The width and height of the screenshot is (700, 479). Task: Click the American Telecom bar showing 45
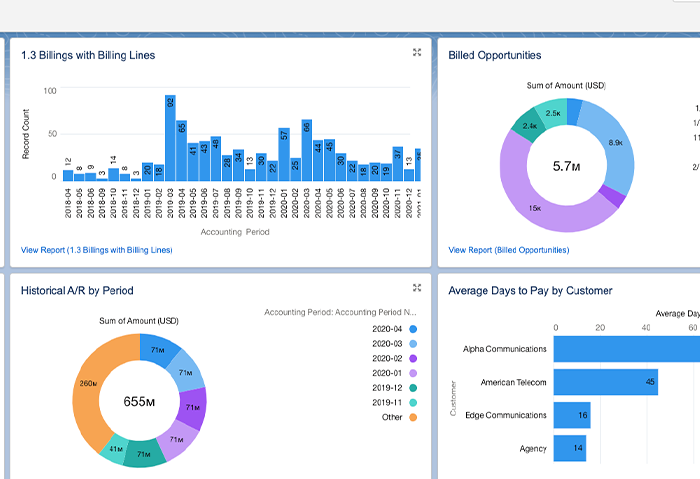[606, 382]
